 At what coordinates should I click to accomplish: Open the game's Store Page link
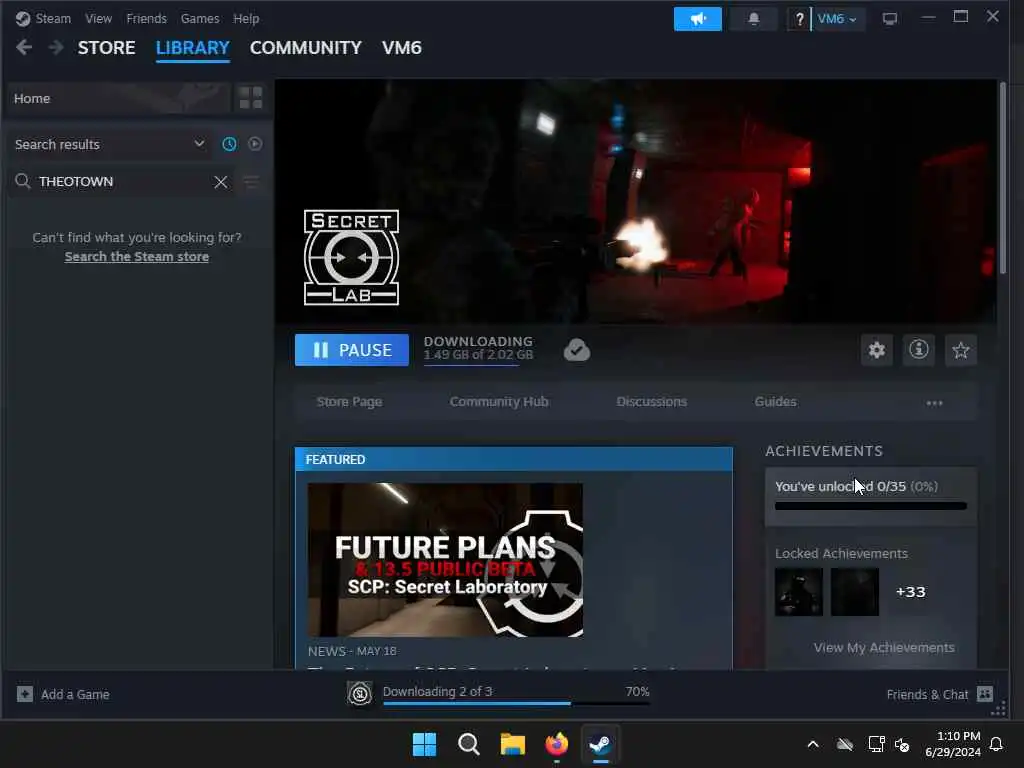coord(349,402)
